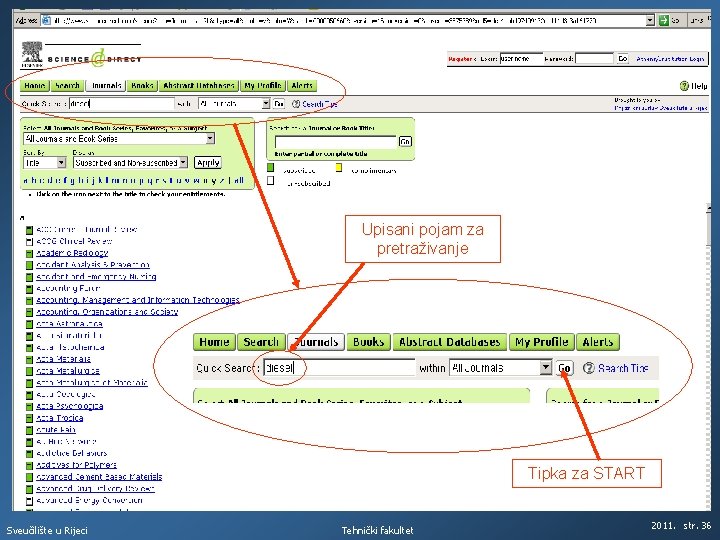
Task: Click Go next to the Password field
Action: click(x=622, y=59)
